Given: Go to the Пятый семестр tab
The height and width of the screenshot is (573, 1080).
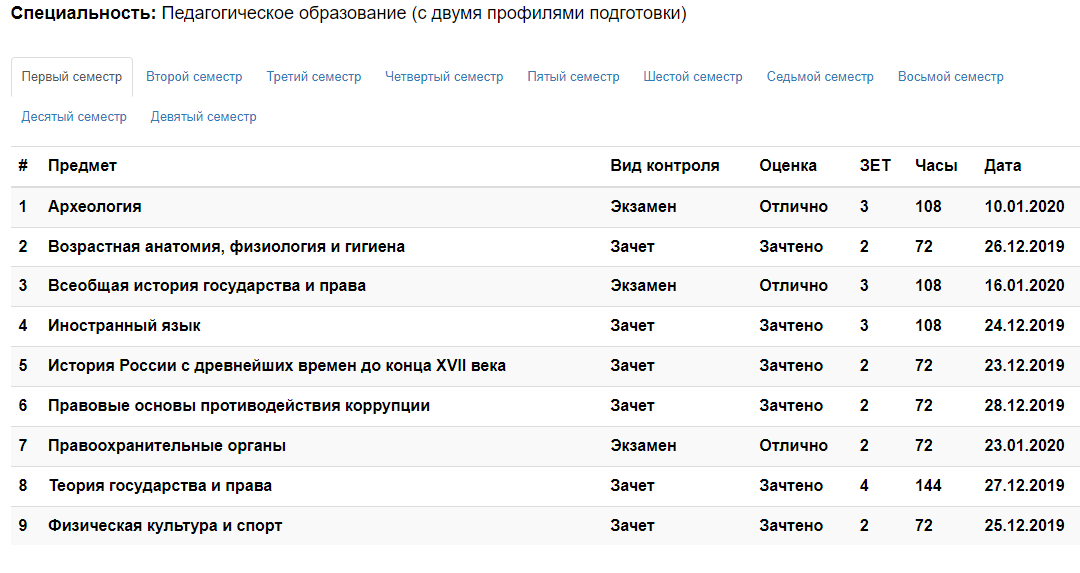Looking at the screenshot, I should coord(573,76).
